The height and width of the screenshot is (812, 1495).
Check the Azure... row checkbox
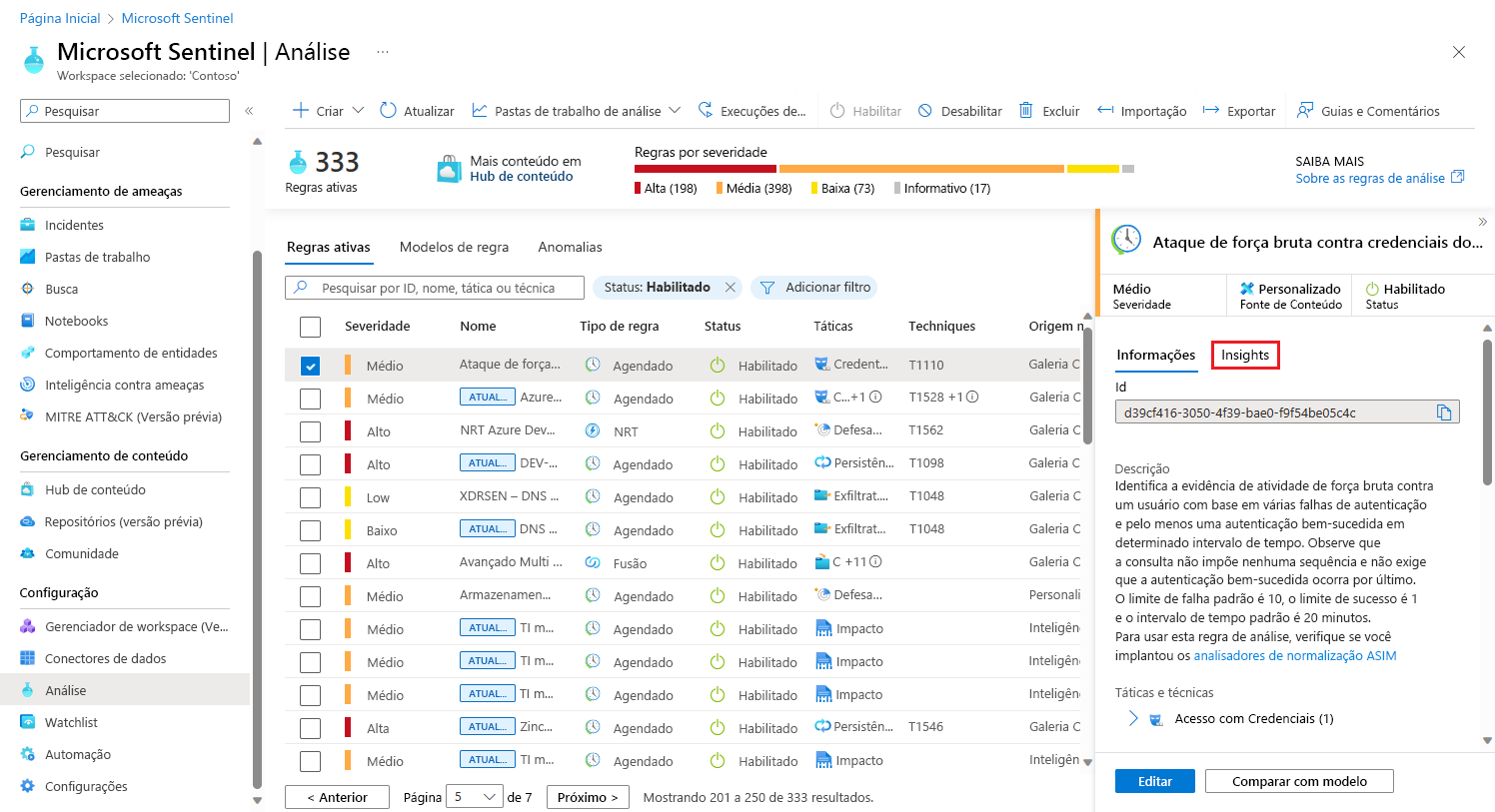click(x=311, y=399)
